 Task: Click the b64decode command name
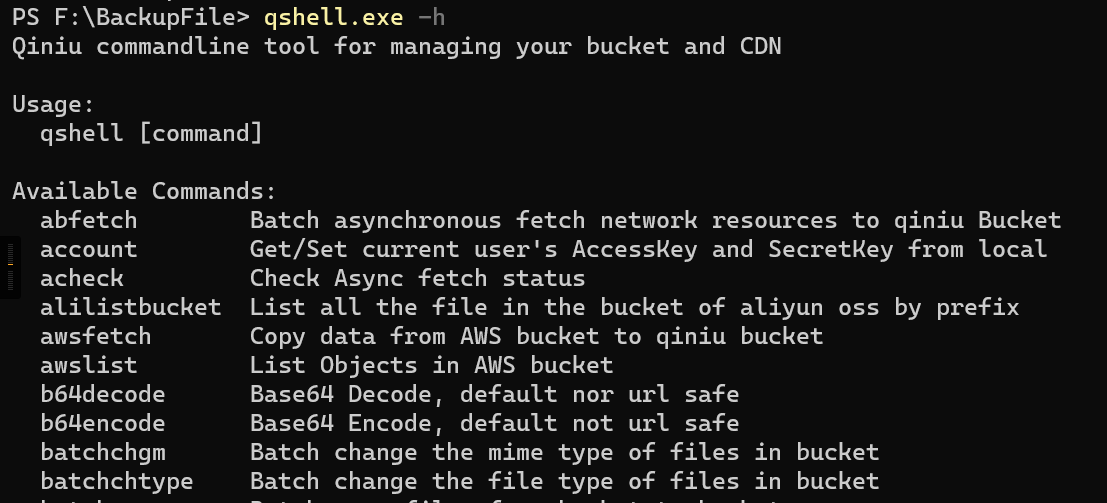(102, 394)
